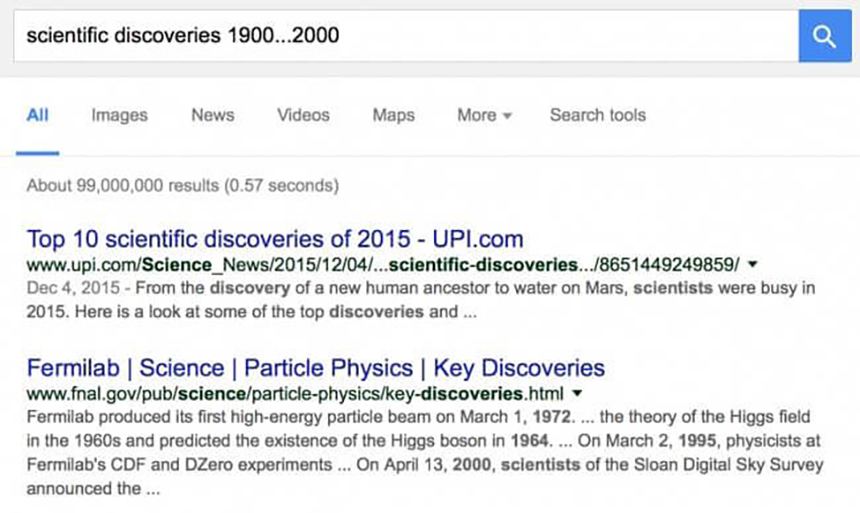Expand the More dropdown menu
This screenshot has width=860, height=513.
pos(484,115)
